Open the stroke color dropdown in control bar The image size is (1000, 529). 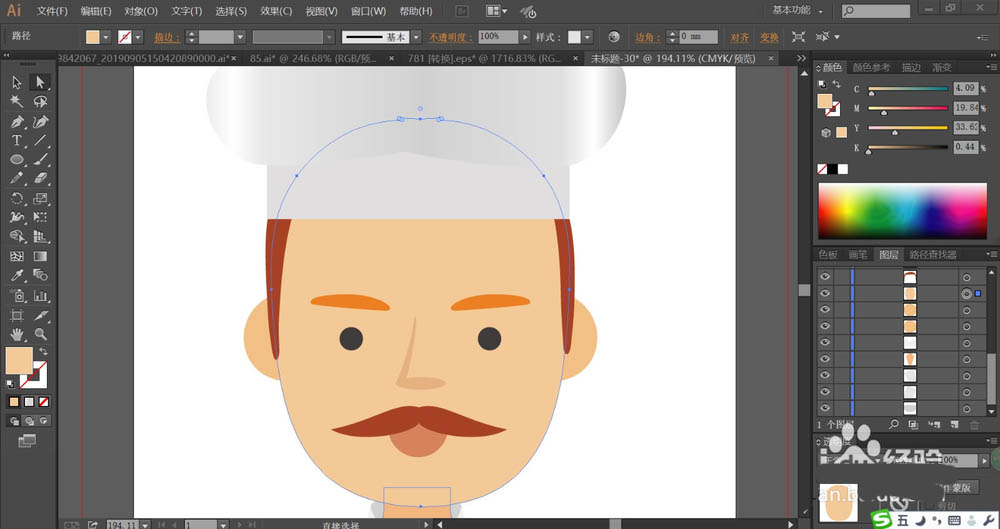point(138,37)
